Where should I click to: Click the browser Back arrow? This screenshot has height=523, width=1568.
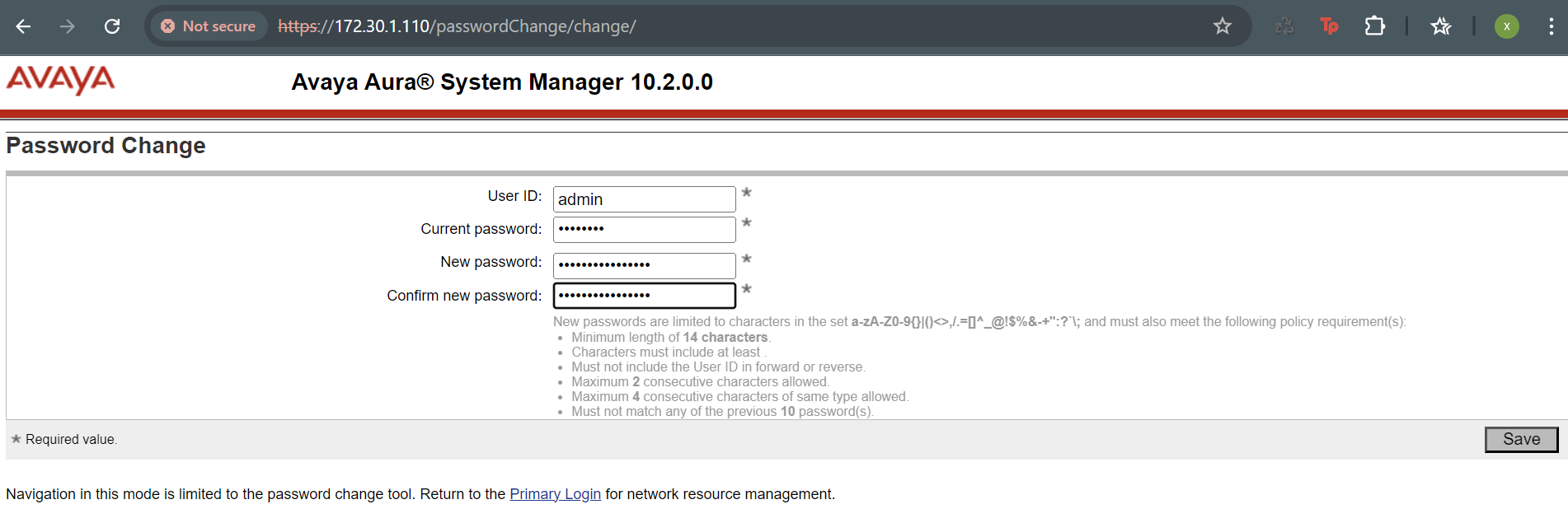(x=23, y=26)
